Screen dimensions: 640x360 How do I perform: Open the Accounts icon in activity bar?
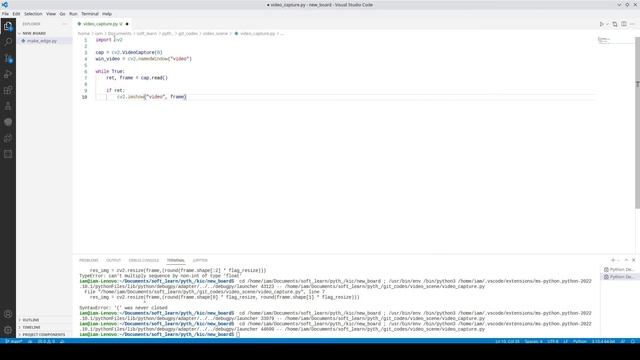pyautogui.click(x=8, y=314)
